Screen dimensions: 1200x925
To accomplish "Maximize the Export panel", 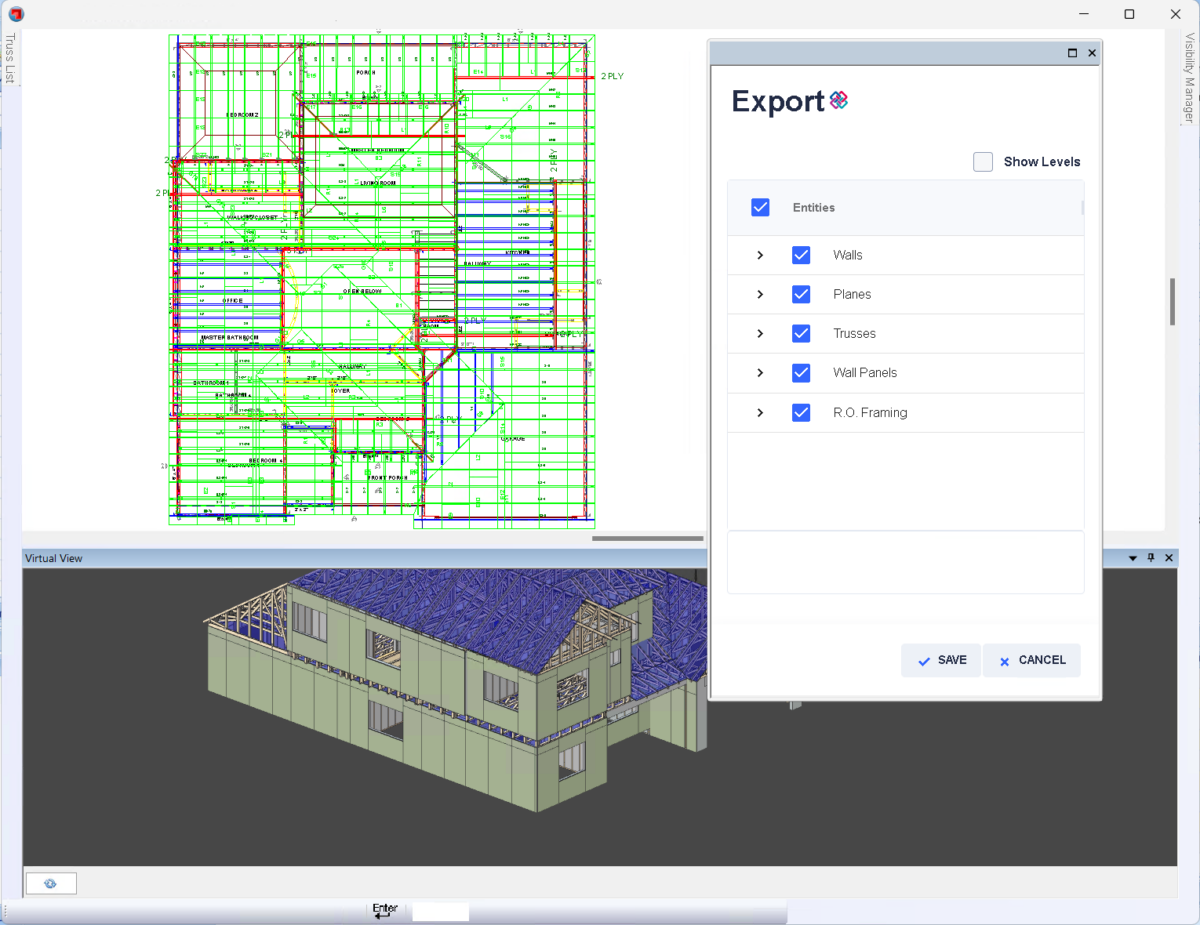I will pyautogui.click(x=1071, y=52).
